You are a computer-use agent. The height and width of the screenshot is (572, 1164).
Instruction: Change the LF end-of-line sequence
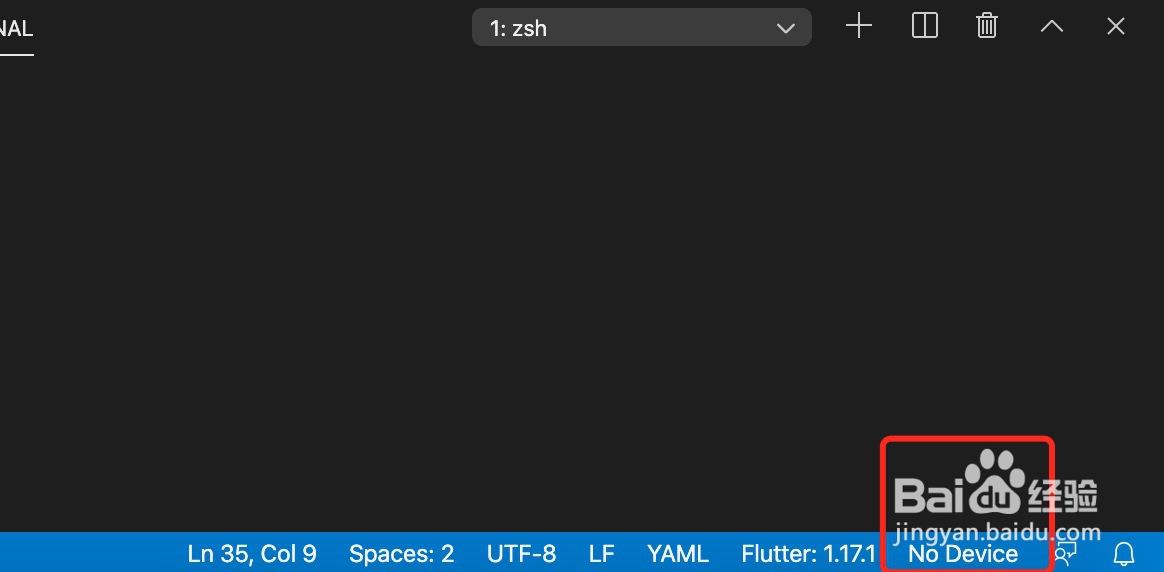click(601, 553)
